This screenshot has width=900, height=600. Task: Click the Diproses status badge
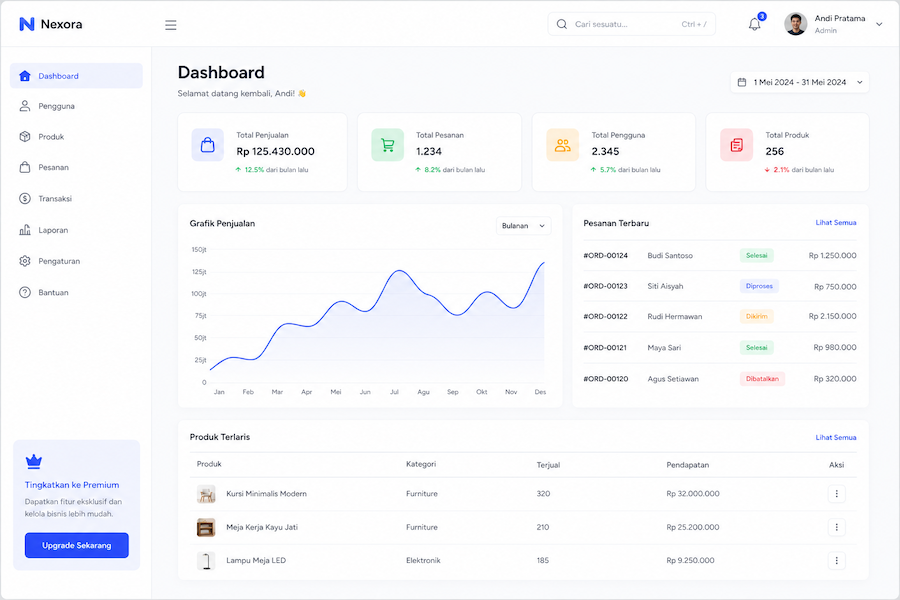pyautogui.click(x=759, y=286)
